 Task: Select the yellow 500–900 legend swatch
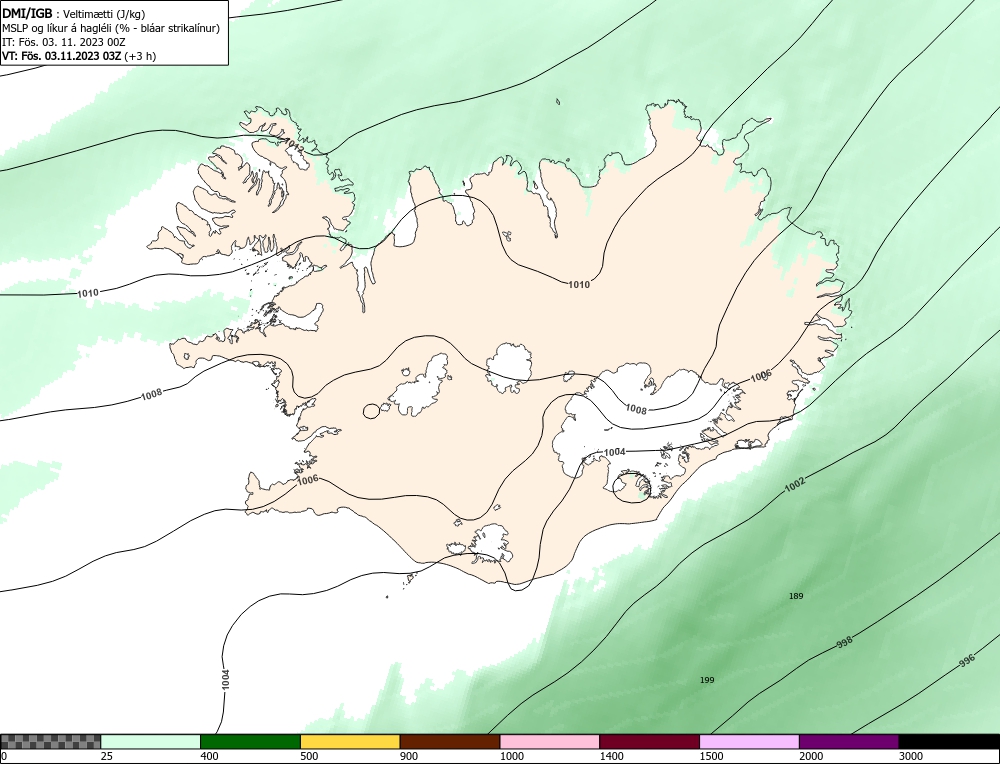pyautogui.click(x=350, y=742)
